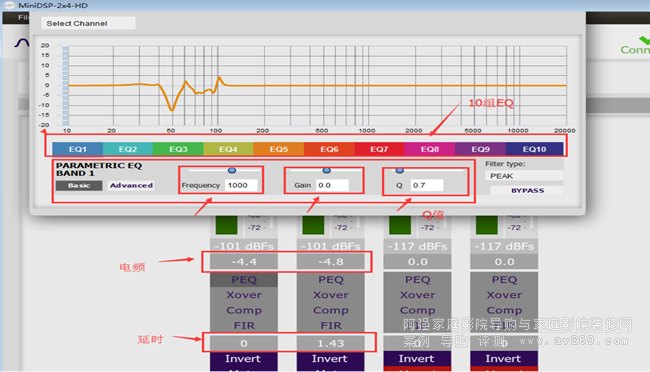Click FIR on the first output channel
650x372 pixels.
(x=244, y=326)
